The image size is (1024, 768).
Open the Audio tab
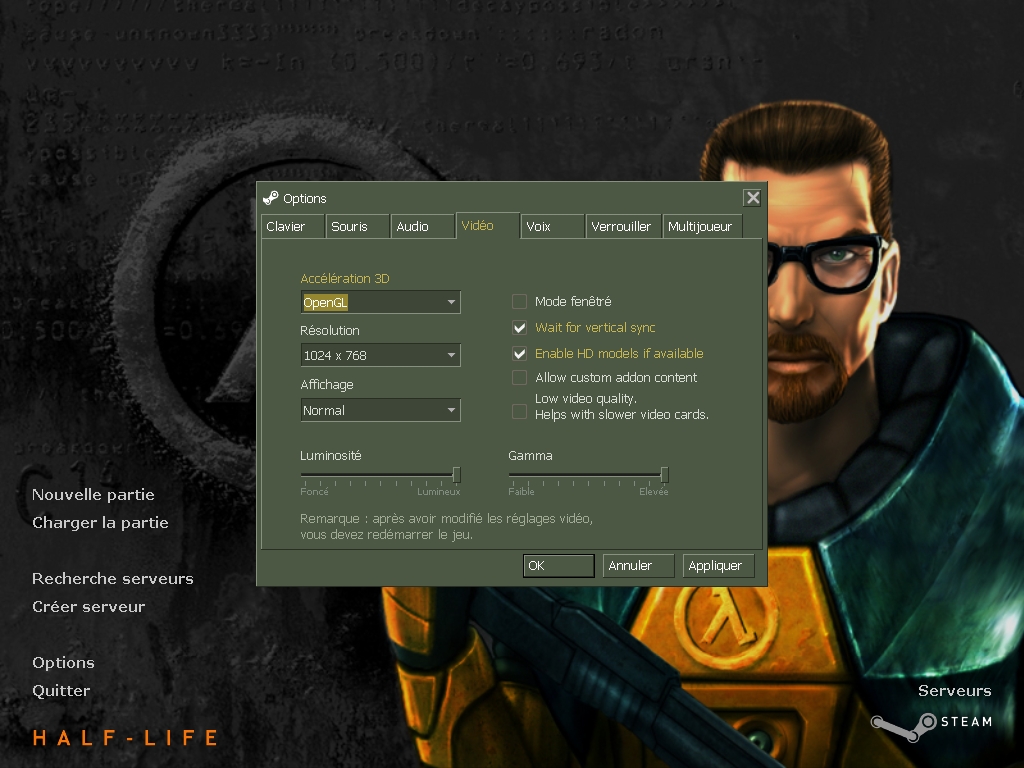tap(420, 227)
